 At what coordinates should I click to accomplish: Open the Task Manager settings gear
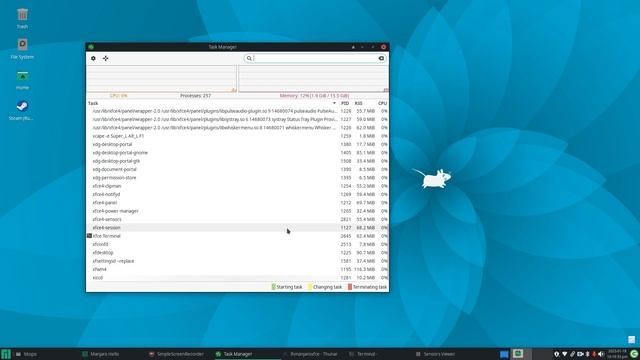tap(93, 58)
